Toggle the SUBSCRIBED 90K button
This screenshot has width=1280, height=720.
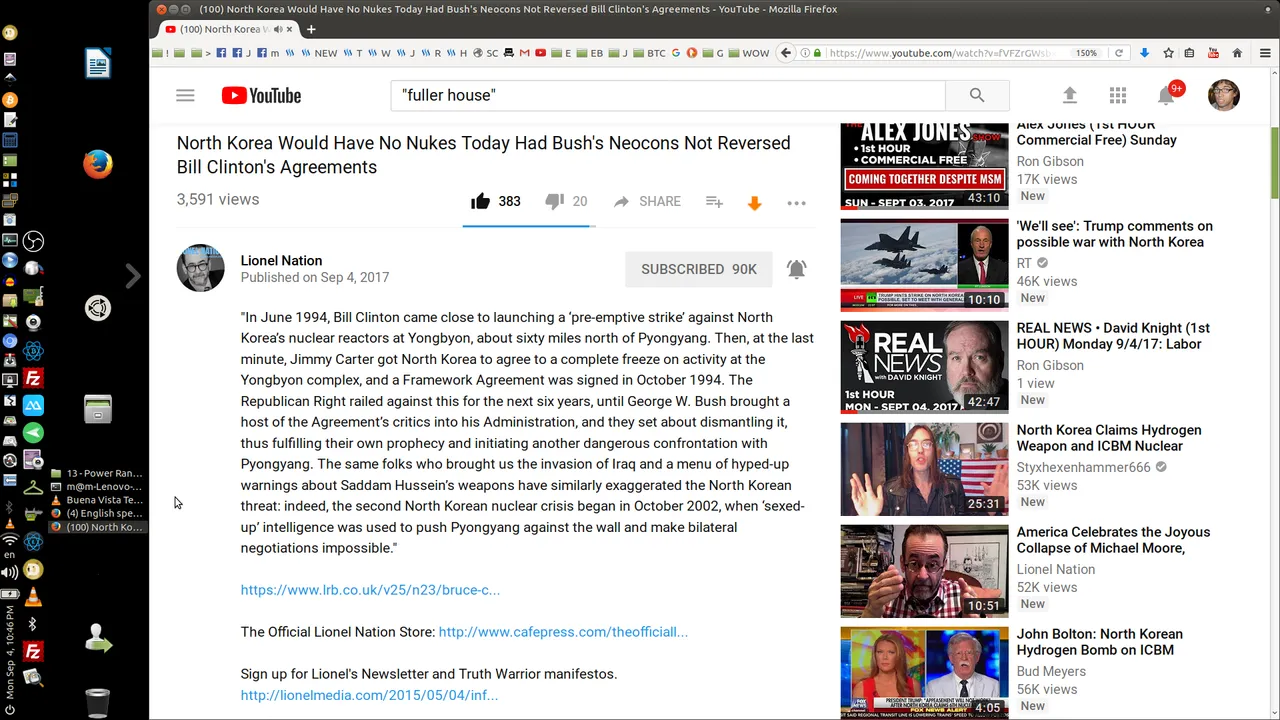tap(699, 269)
